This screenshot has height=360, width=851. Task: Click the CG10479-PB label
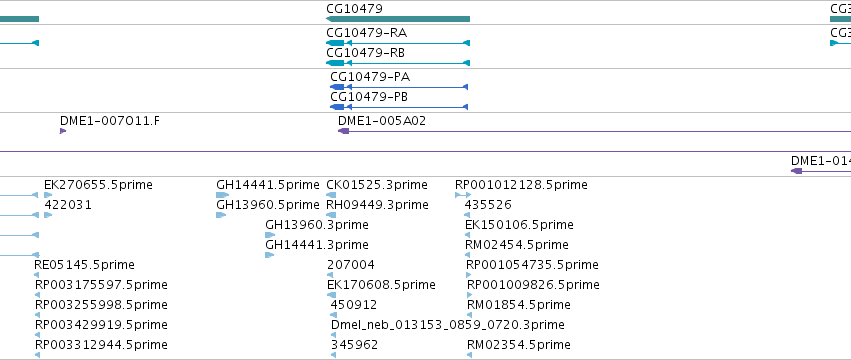point(369,97)
